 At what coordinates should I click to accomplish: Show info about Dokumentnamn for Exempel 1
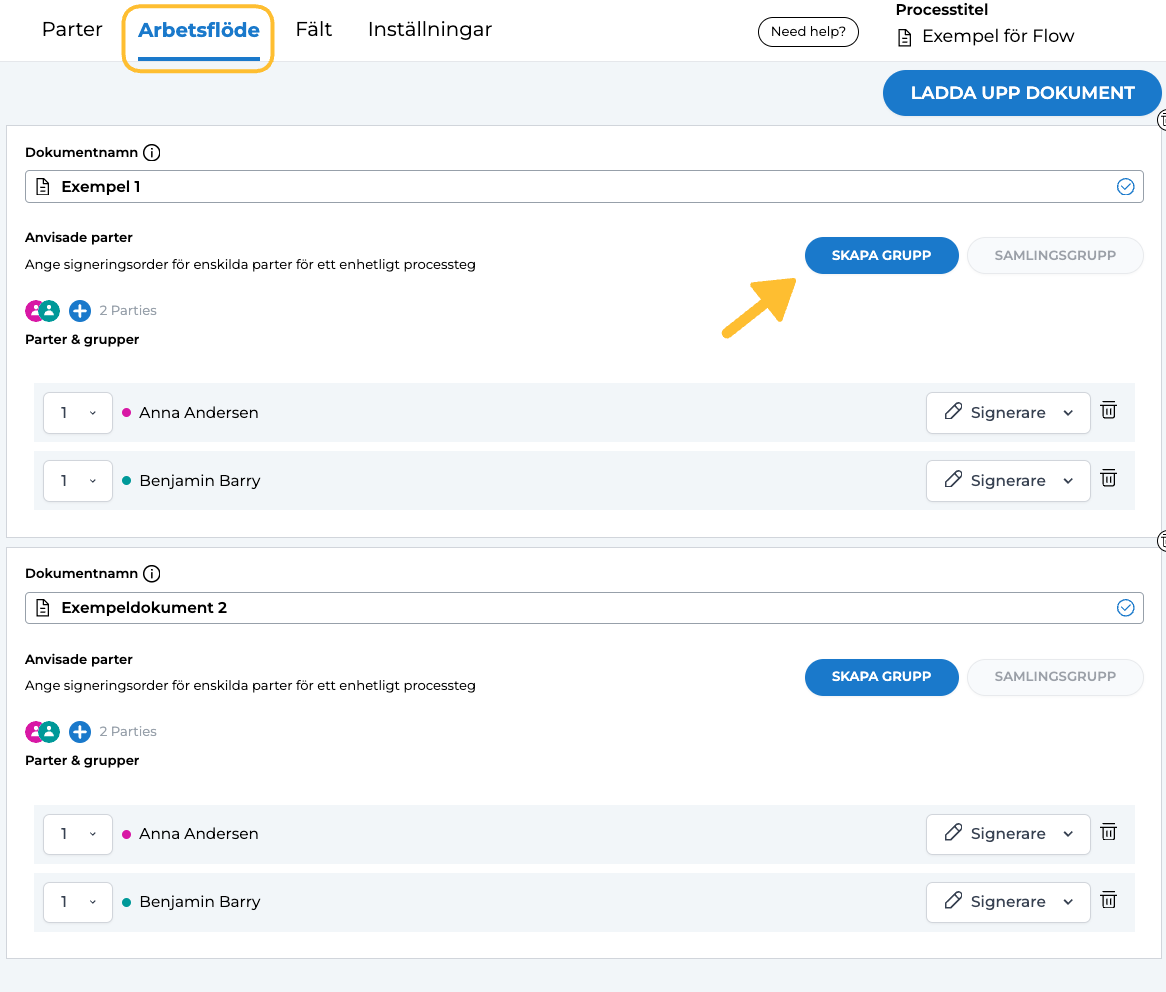(x=152, y=153)
